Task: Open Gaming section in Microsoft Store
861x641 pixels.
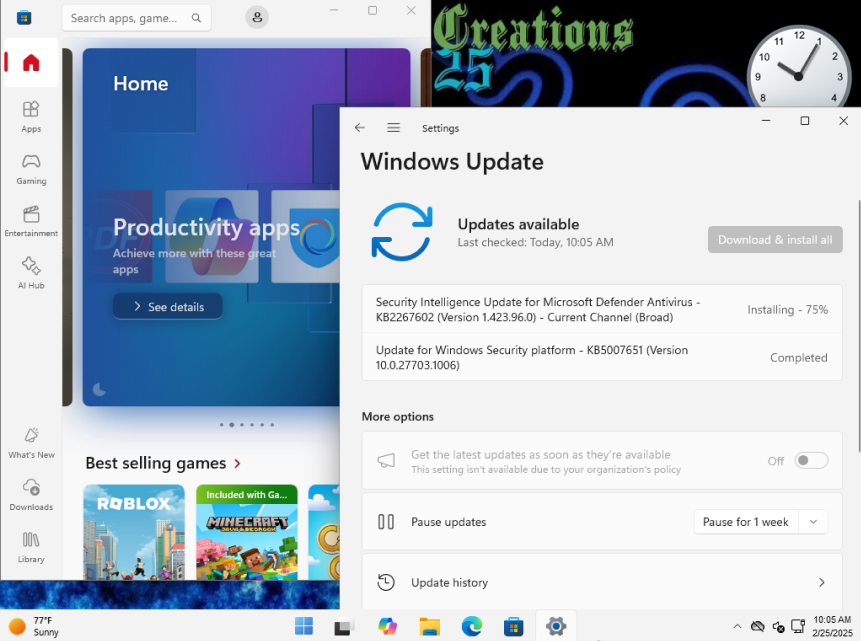Action: tap(31, 169)
